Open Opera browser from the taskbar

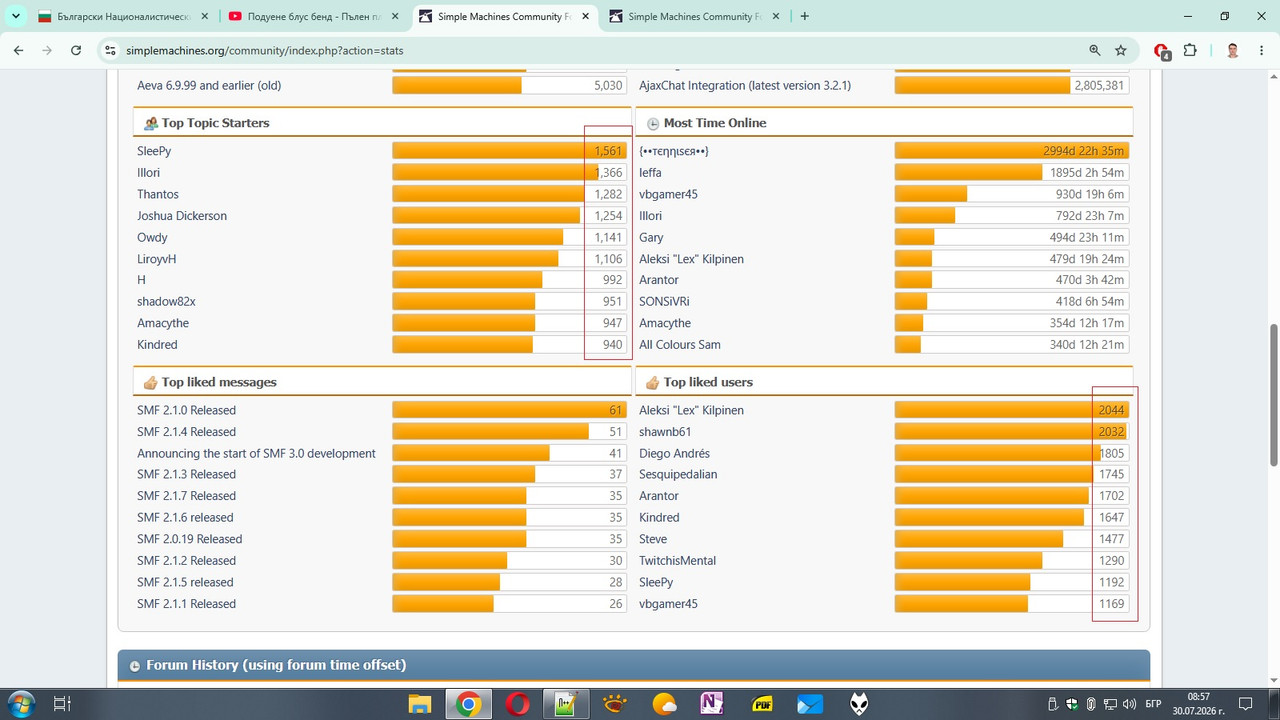517,703
